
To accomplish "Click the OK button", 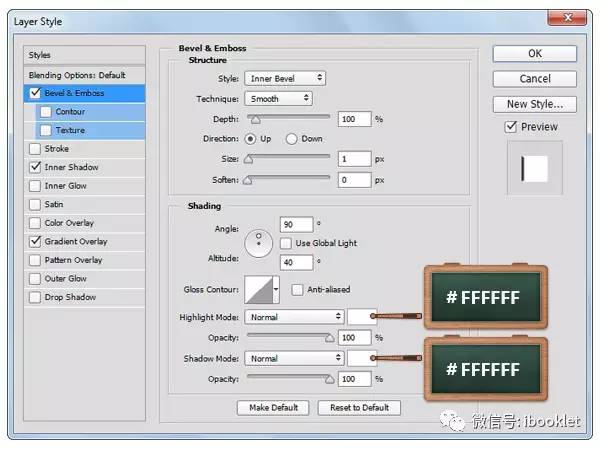I will 535,54.
